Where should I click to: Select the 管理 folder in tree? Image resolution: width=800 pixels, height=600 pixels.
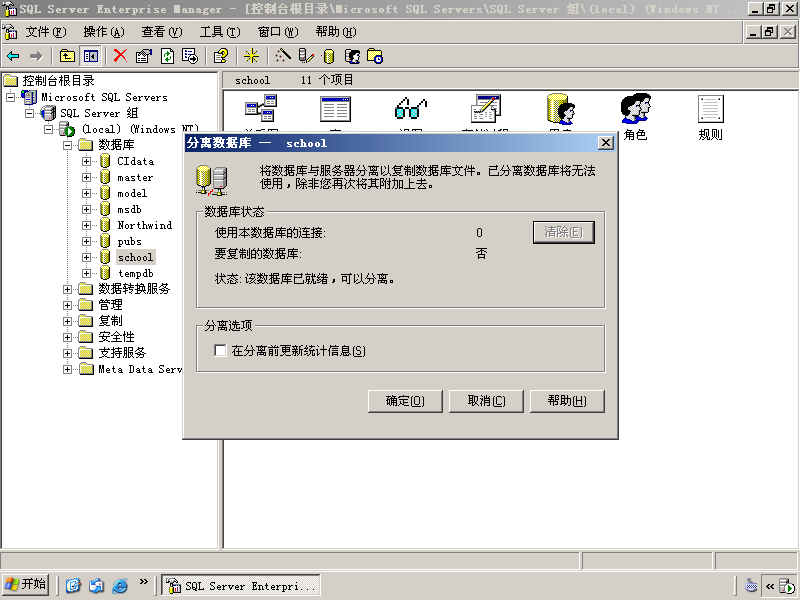(x=110, y=305)
